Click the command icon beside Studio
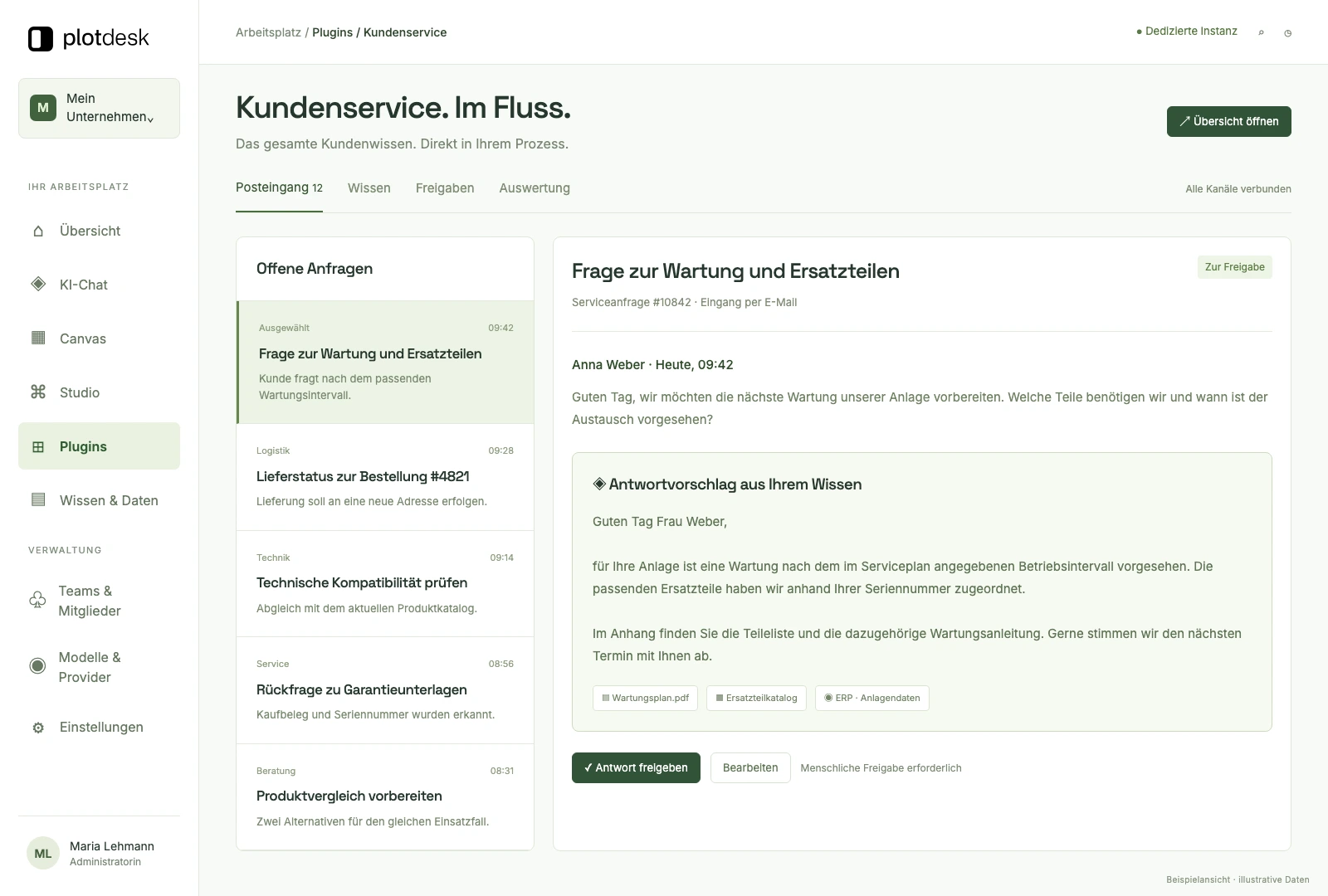 coord(38,392)
